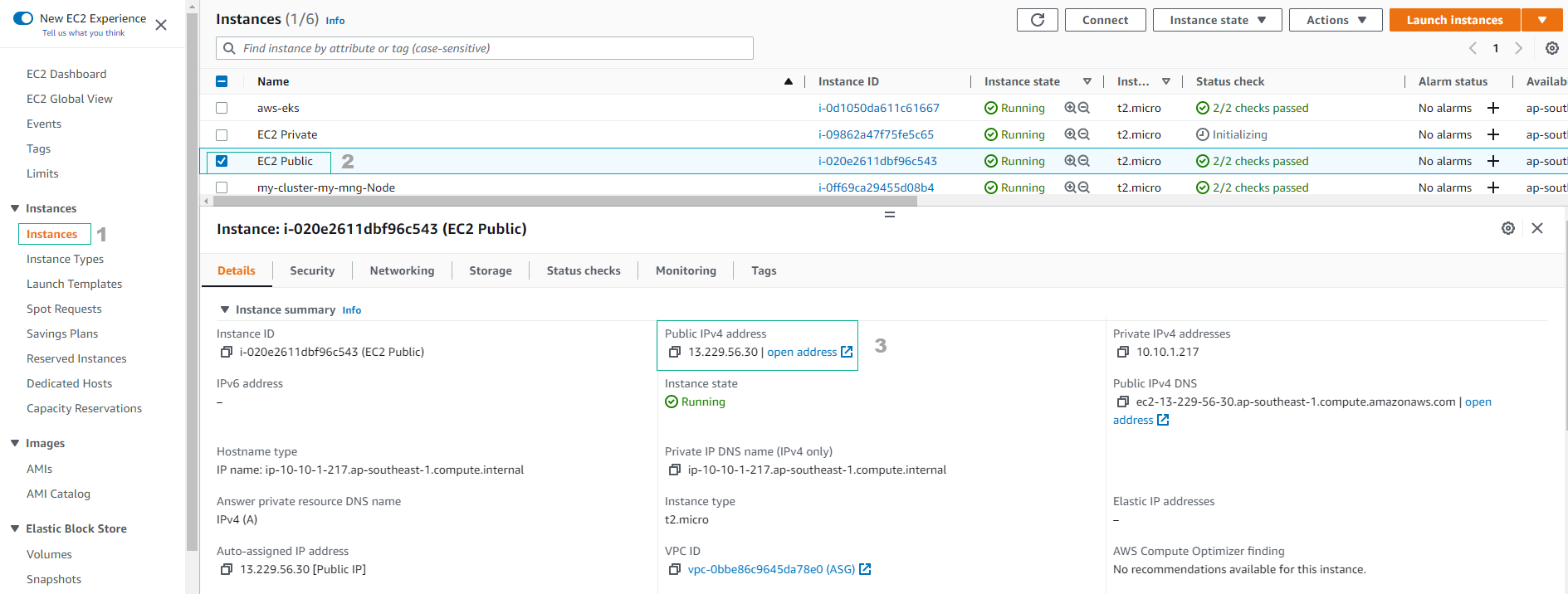Click the Connect button
Viewport: 1568px width, 594px height.
[x=1105, y=20]
